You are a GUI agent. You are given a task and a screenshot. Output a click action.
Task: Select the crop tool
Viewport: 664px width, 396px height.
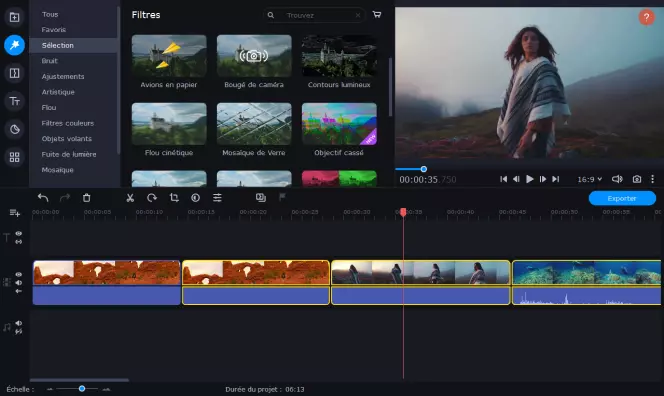[174, 198]
